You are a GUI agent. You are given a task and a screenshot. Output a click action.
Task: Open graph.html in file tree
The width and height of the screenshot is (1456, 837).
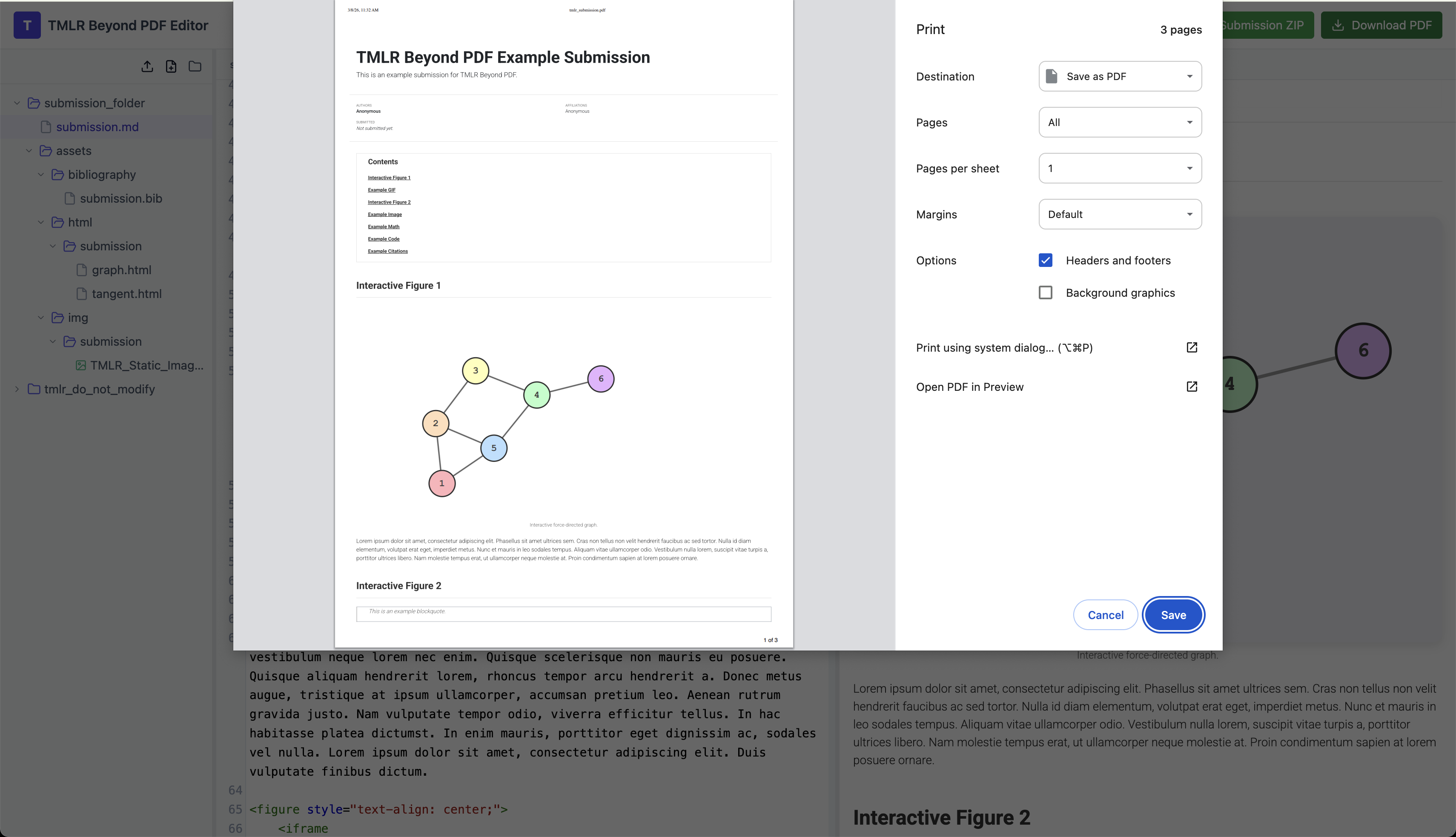121,269
